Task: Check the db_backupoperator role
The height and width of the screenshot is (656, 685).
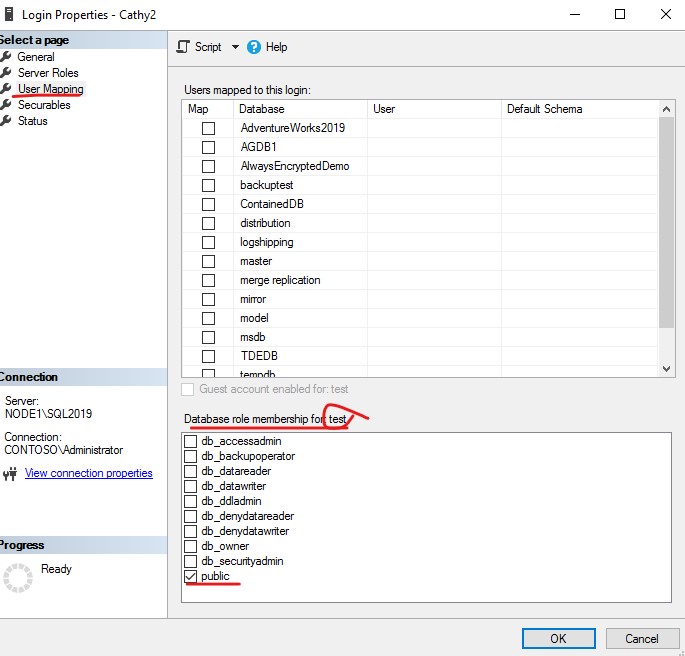Action: click(190, 456)
